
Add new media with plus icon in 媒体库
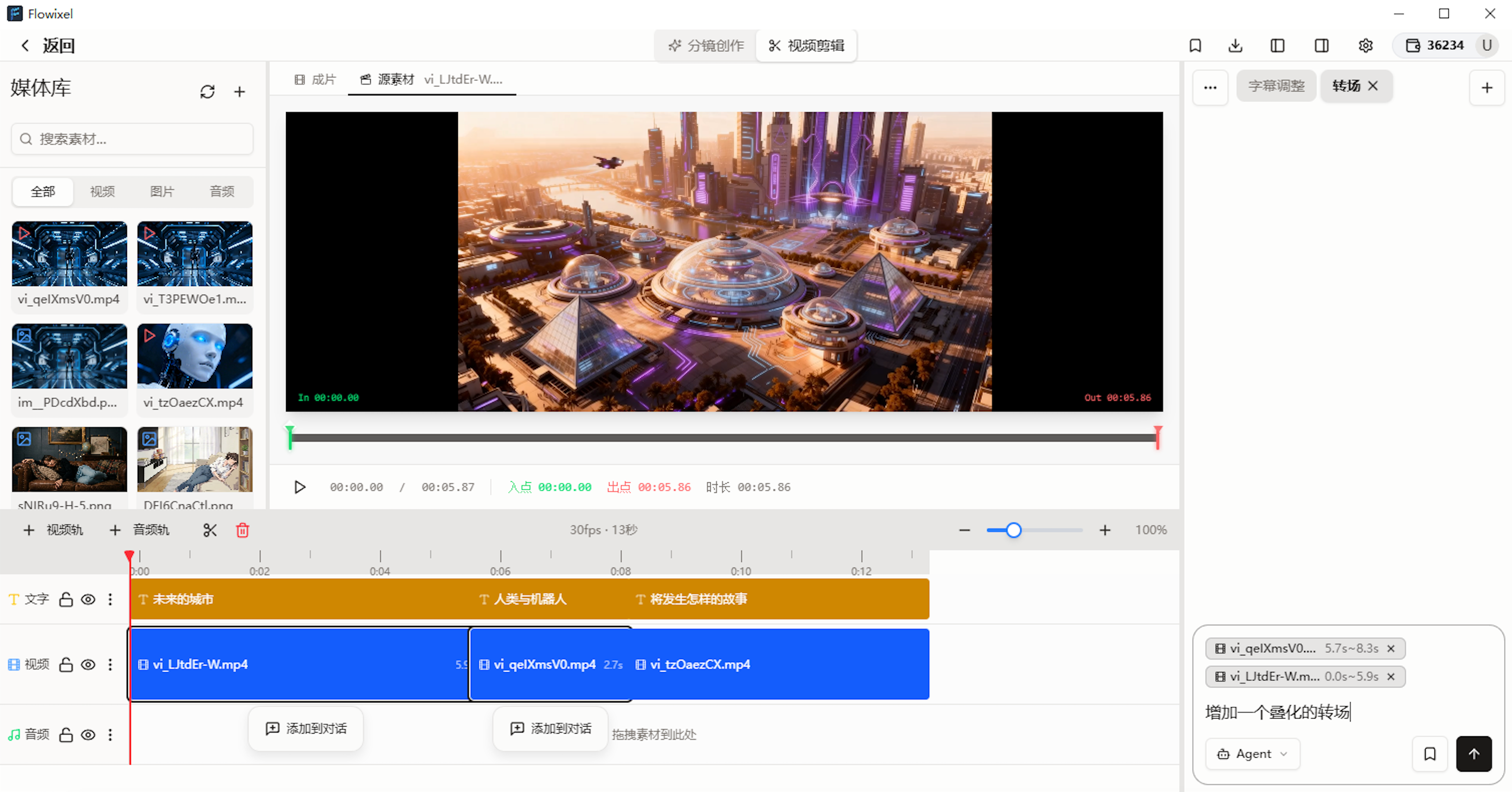tap(239, 92)
